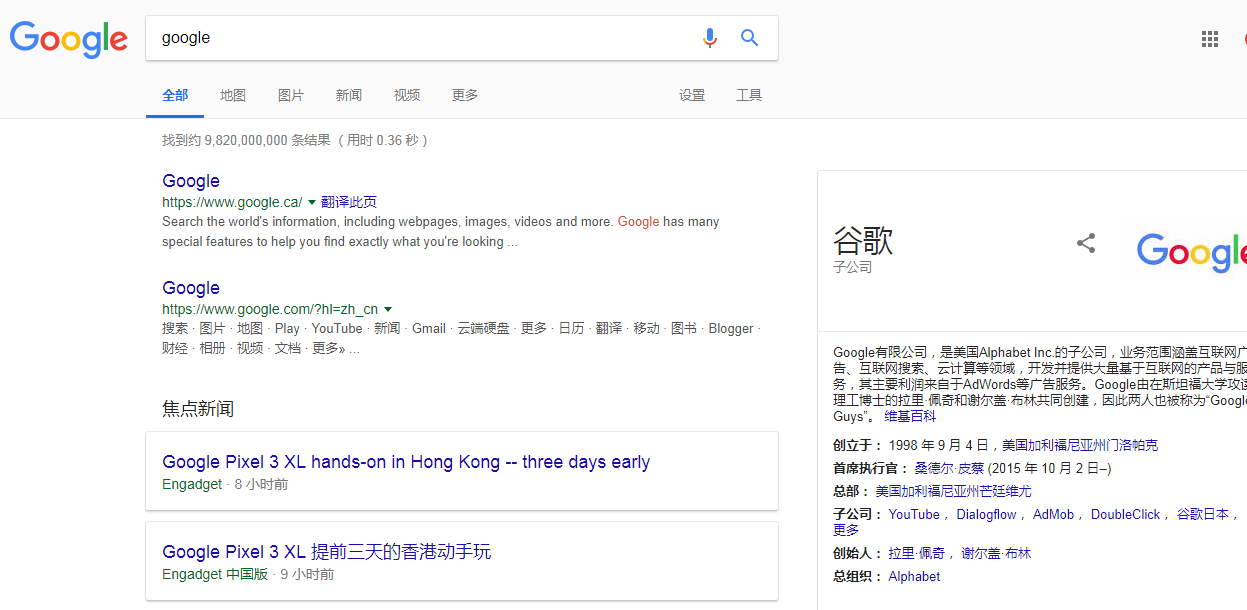
Task: Click founder 谢尔盖·布林 link
Action: coord(996,553)
